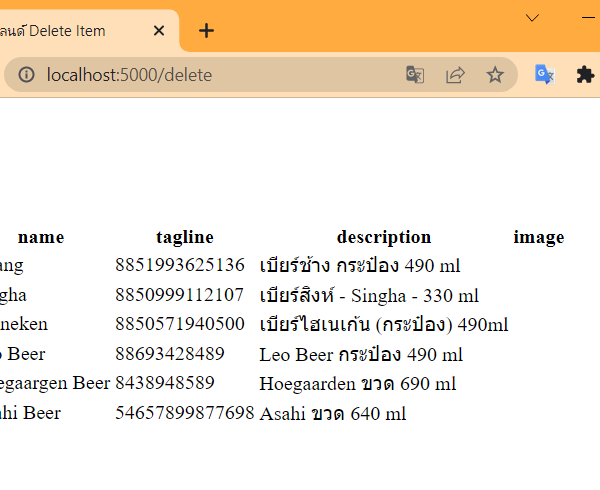Select the Hoegaarden 690 ml description cell
Screen dimensions: 600x490
point(357,383)
